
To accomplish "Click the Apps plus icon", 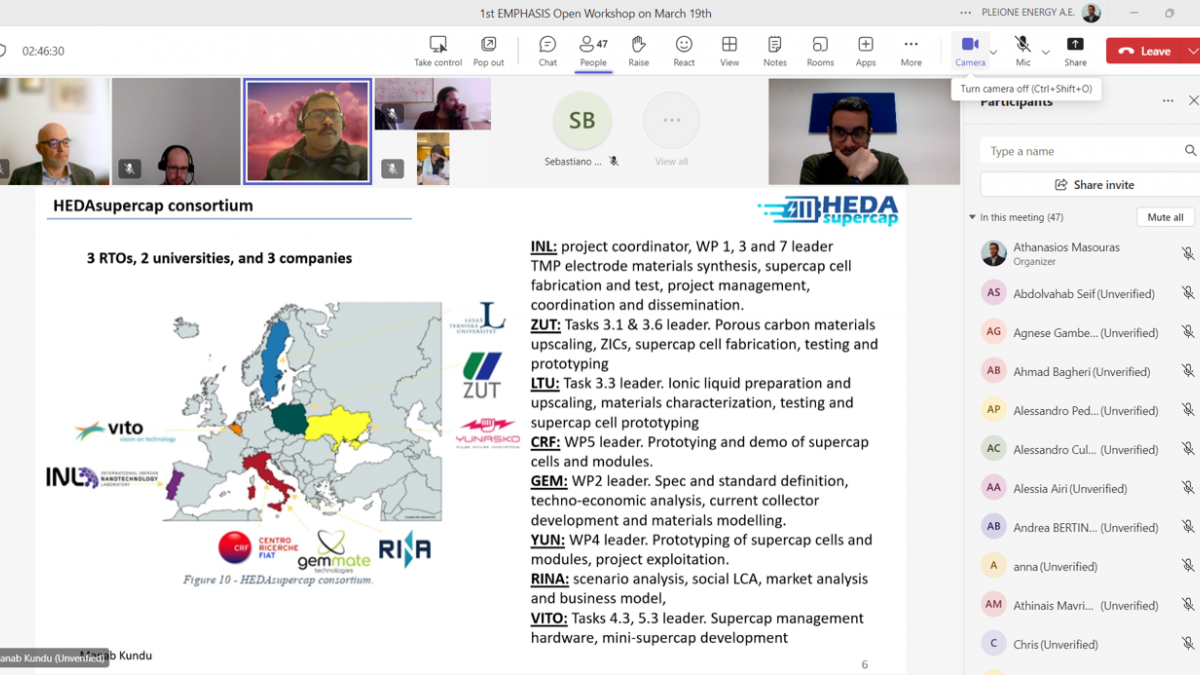I will pyautogui.click(x=865, y=50).
